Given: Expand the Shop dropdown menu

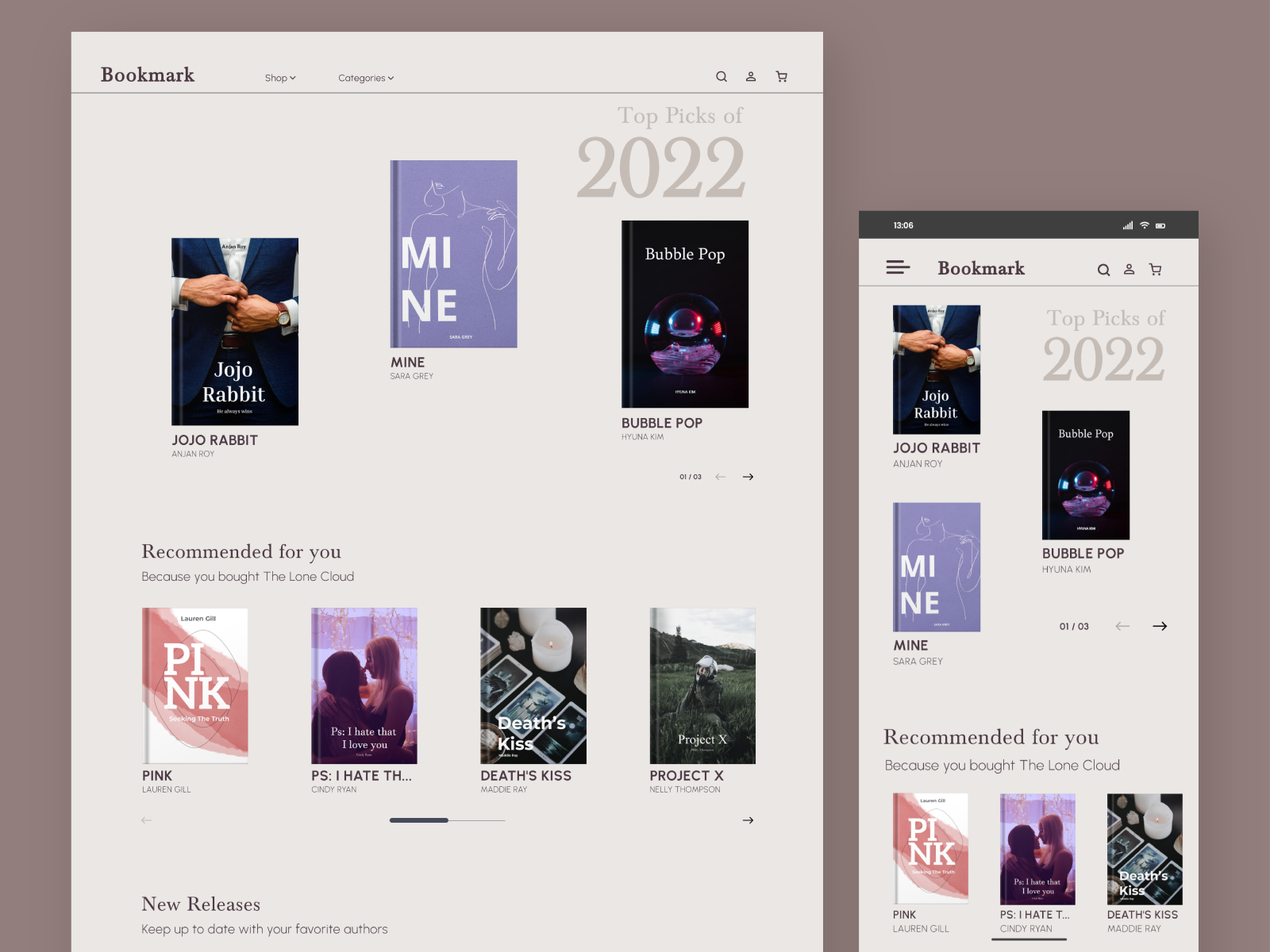Looking at the screenshot, I should click(x=280, y=78).
